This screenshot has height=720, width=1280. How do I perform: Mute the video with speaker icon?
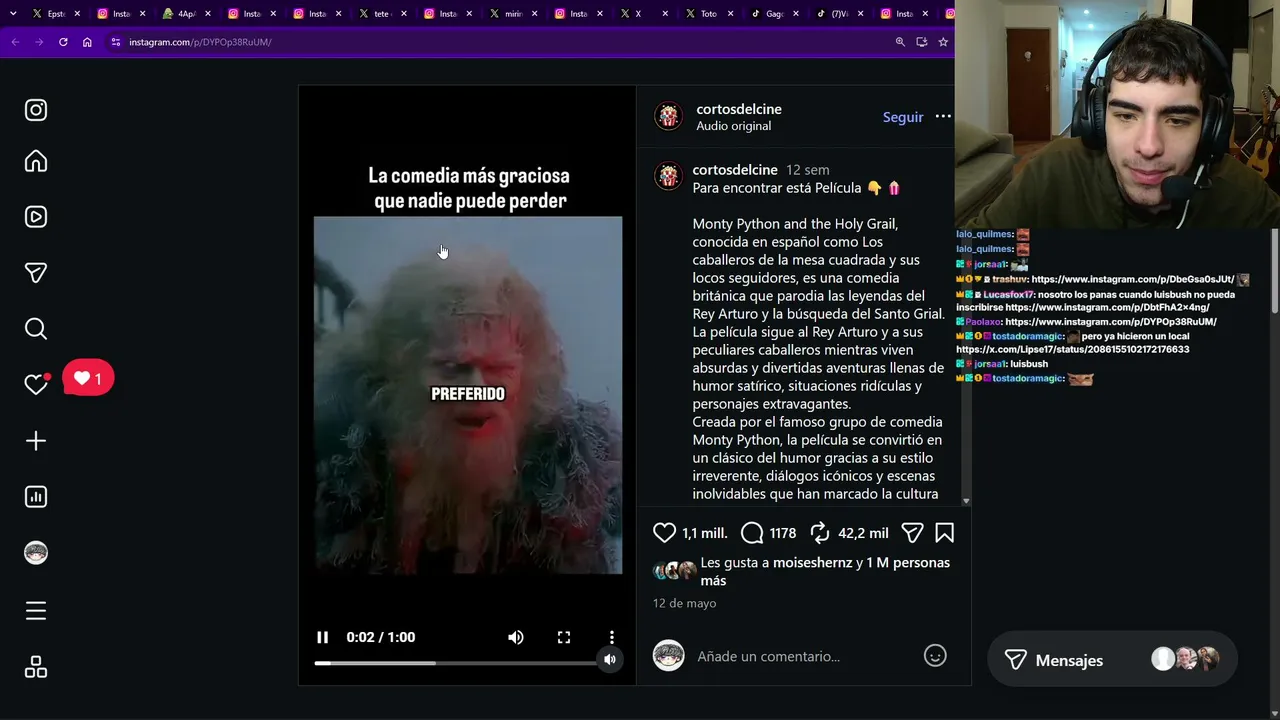click(516, 637)
